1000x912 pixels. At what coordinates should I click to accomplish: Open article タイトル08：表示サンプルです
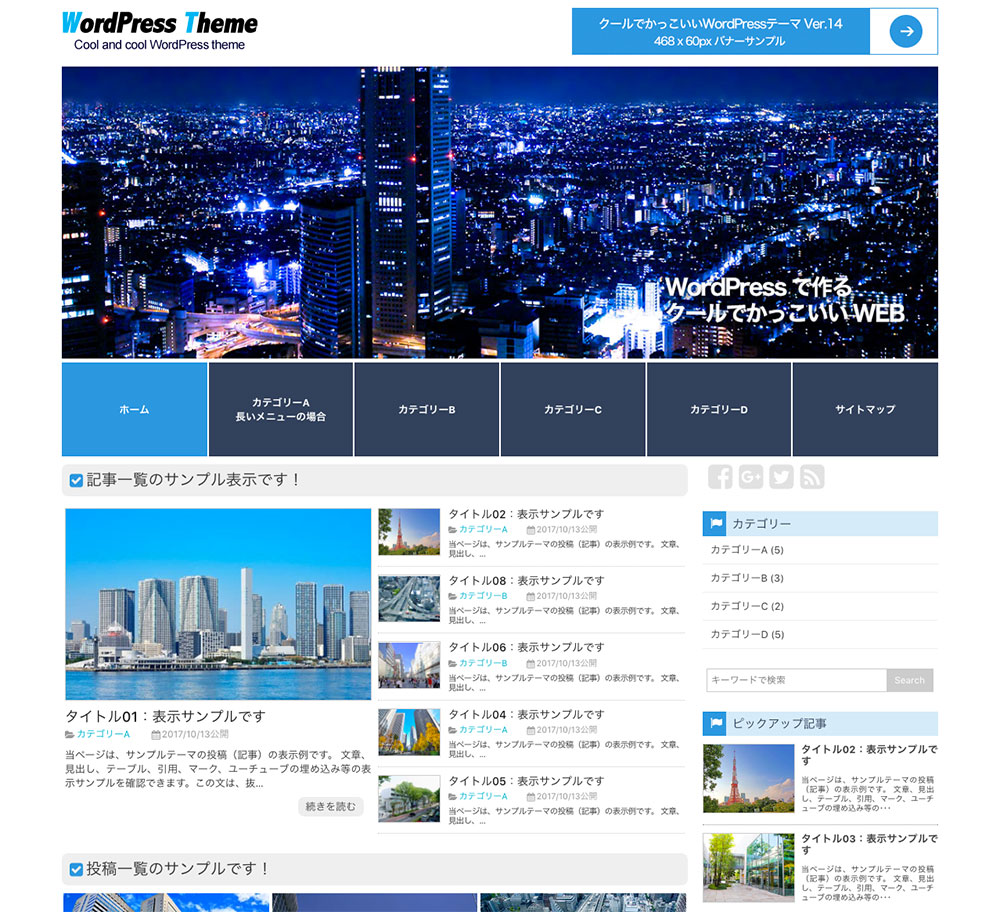click(526, 580)
